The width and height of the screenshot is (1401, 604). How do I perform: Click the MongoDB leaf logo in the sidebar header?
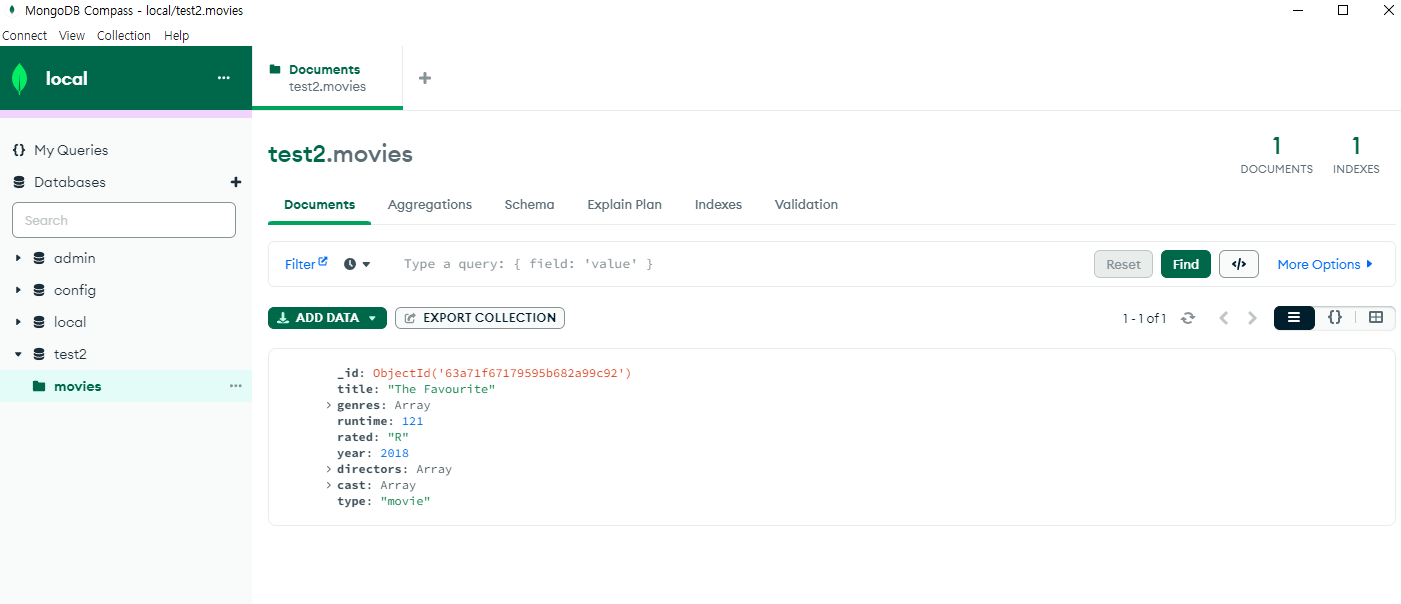coord(19,78)
